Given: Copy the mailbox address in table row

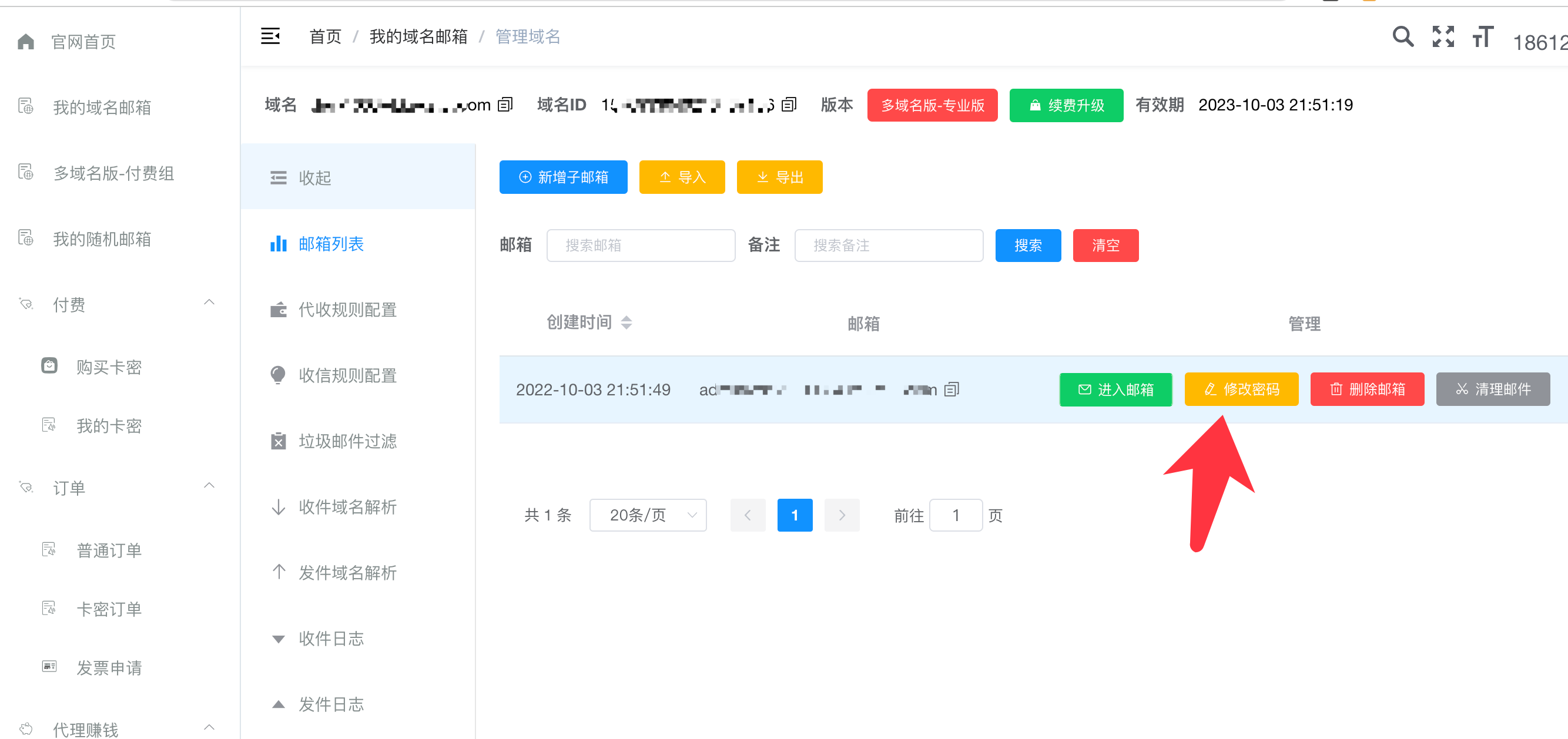Looking at the screenshot, I should (951, 389).
